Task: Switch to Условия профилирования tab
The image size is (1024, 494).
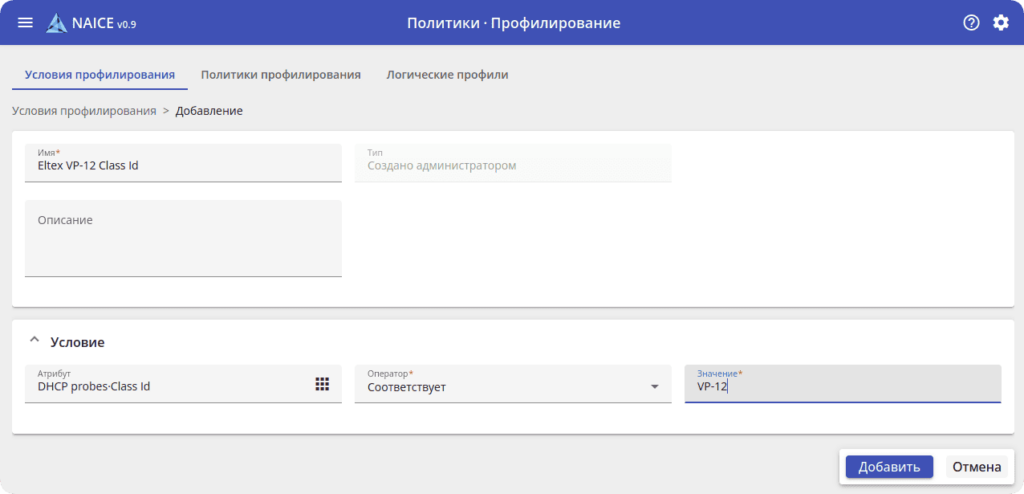Action: (99, 75)
